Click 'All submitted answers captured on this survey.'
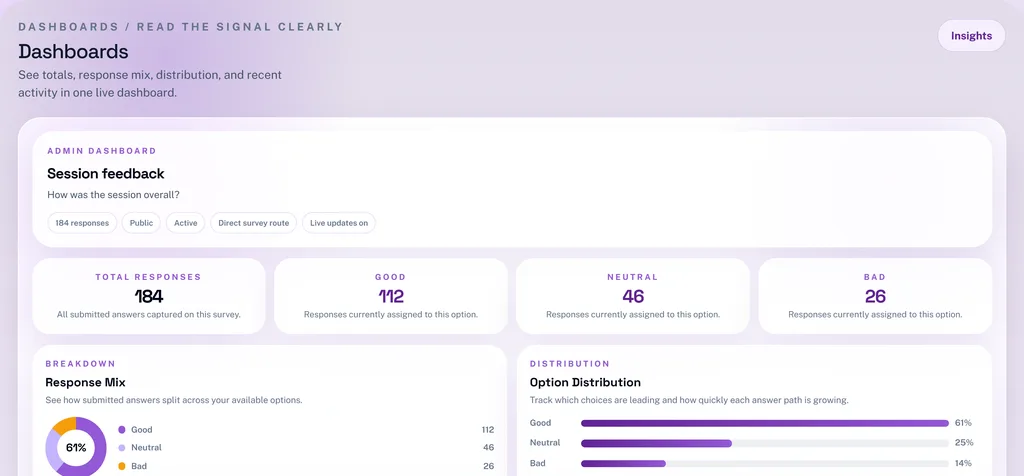The height and width of the screenshot is (476, 1024). tap(149, 315)
